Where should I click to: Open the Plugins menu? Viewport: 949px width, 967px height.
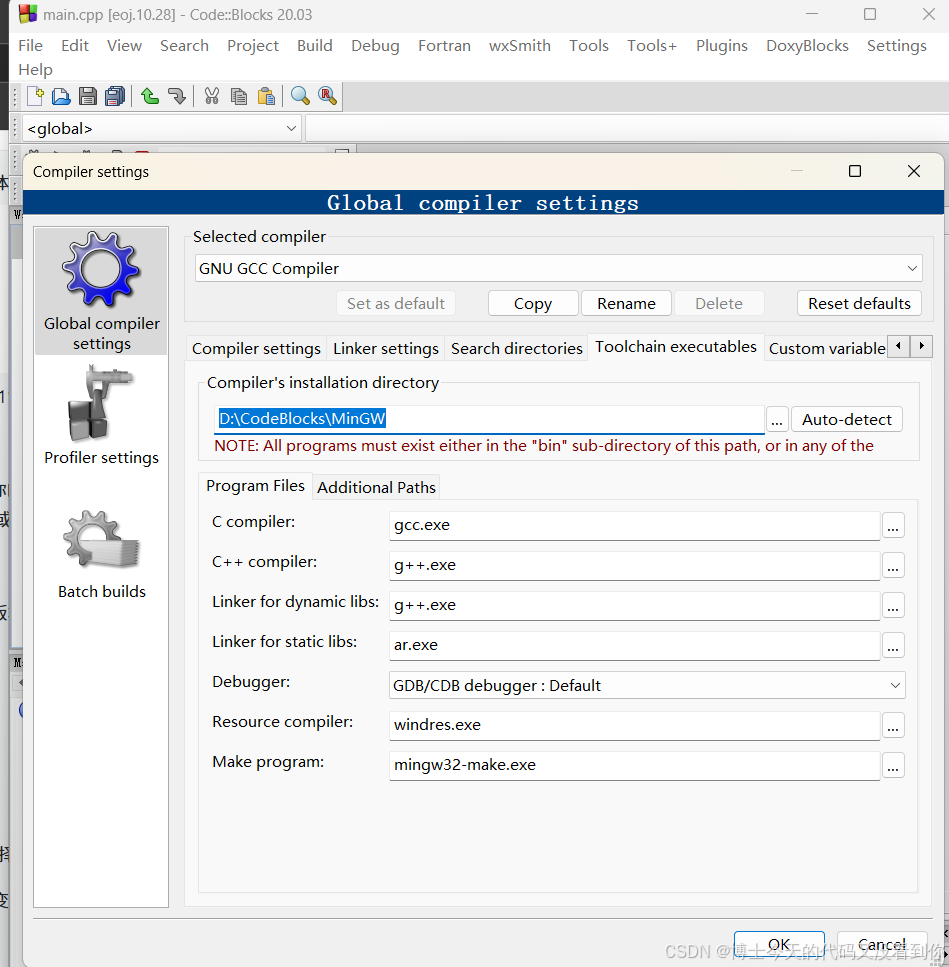click(721, 46)
